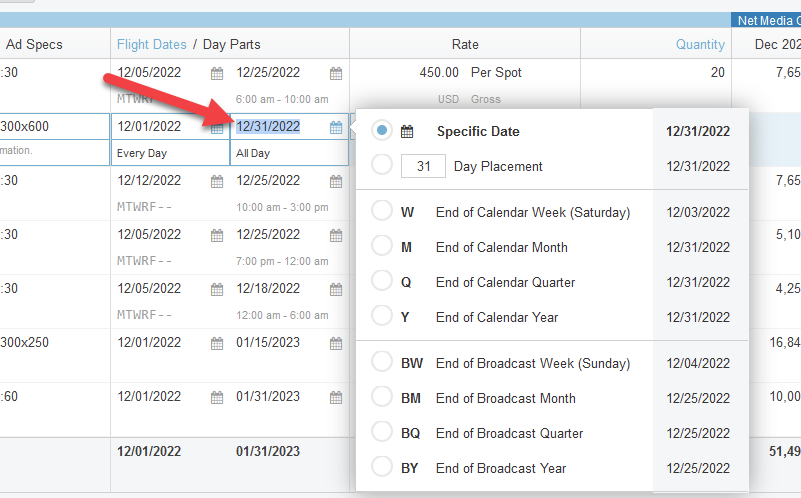
Task: Select End of Broadcast Month option
Action: [x=382, y=398]
